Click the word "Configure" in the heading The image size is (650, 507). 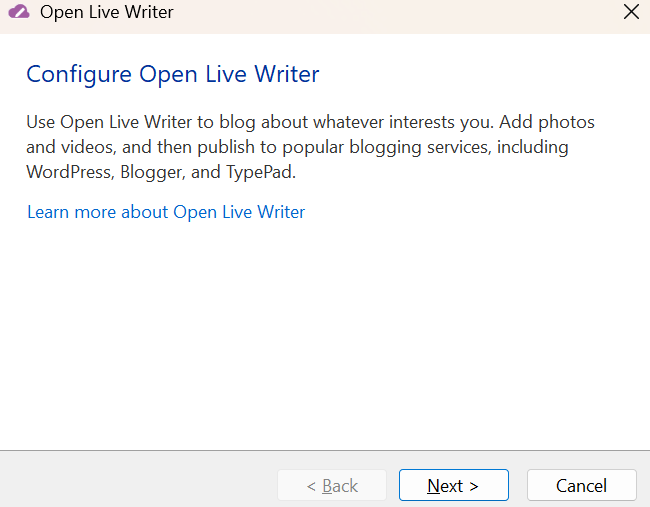click(x=79, y=75)
